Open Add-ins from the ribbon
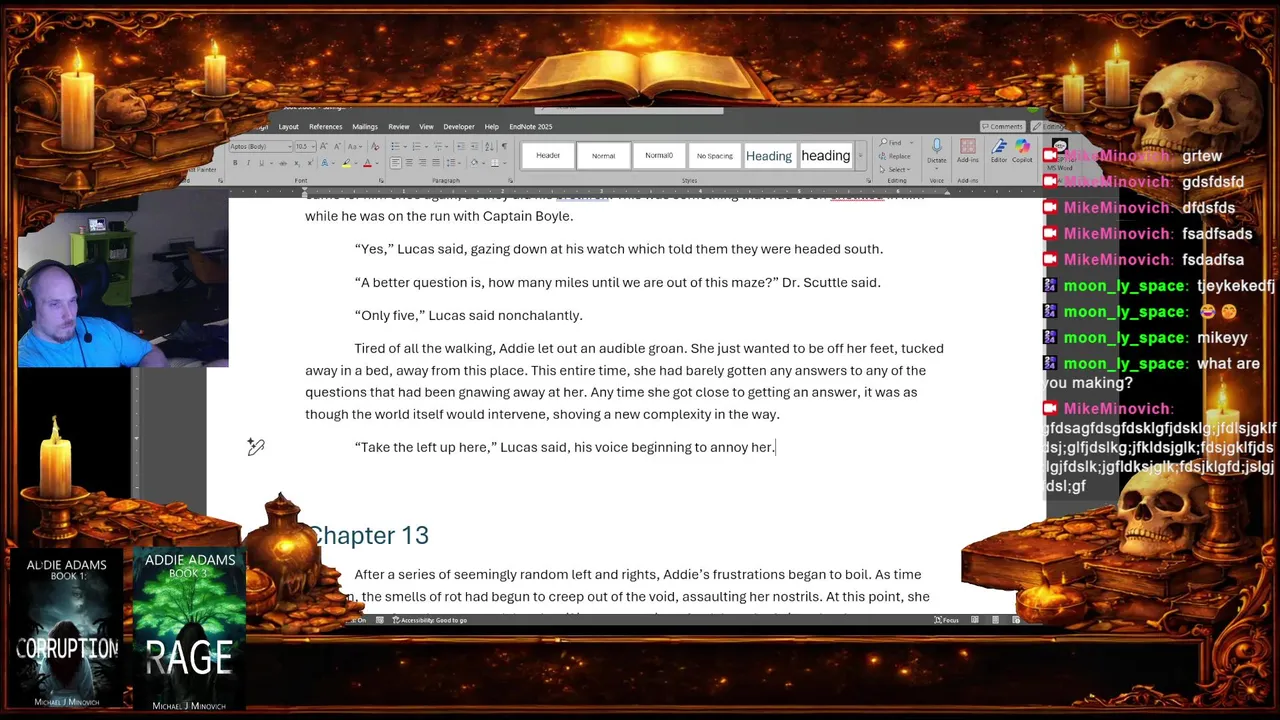The image size is (1280, 720). pos(968,153)
